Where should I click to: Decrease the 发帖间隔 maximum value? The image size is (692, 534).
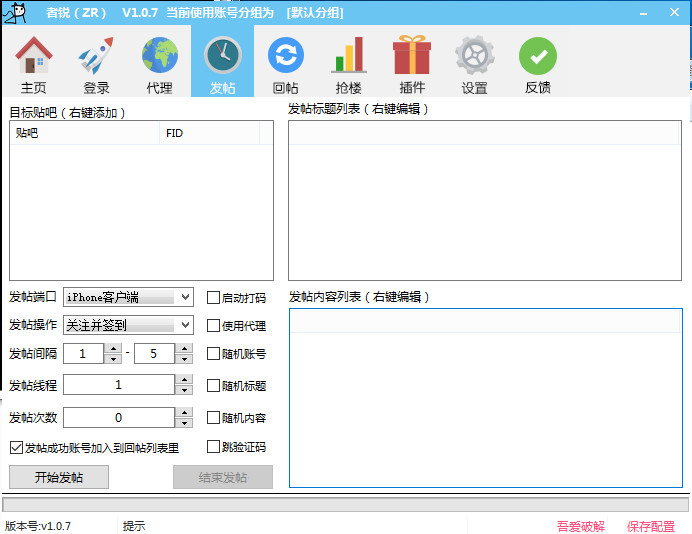184,358
